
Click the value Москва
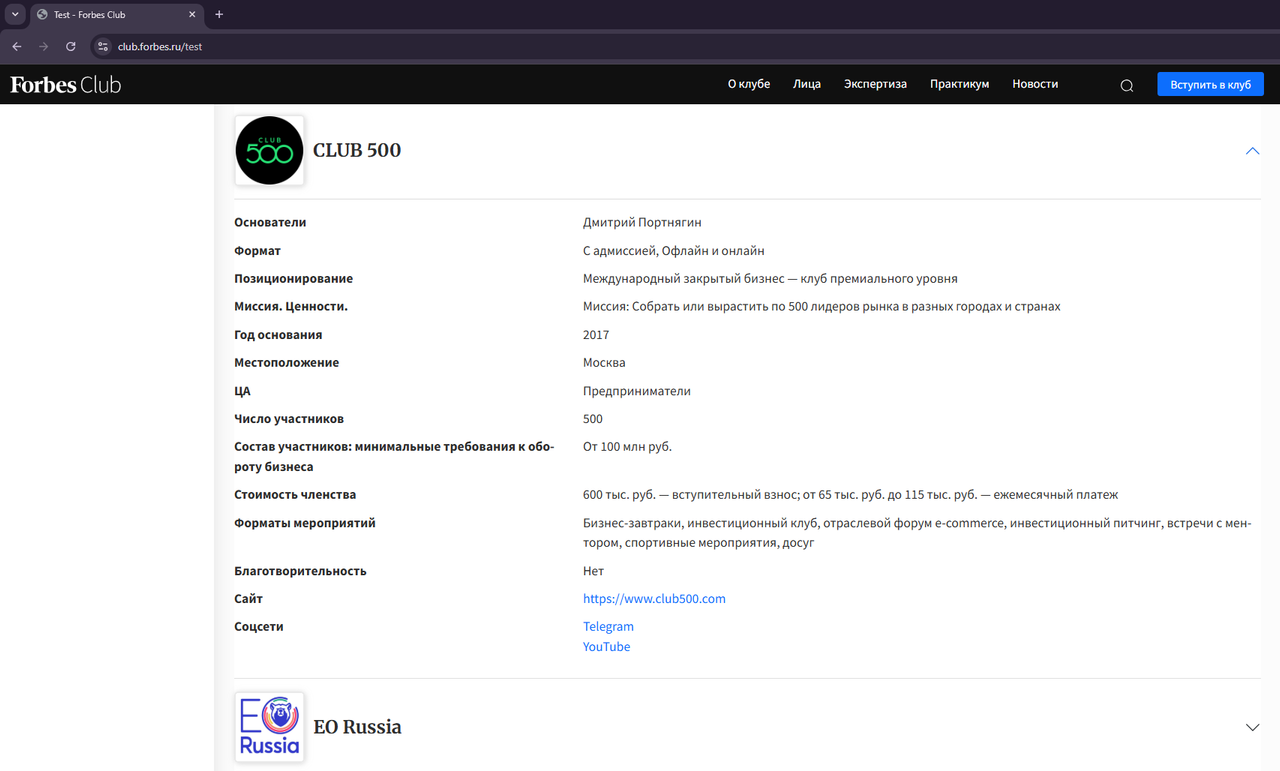point(604,363)
